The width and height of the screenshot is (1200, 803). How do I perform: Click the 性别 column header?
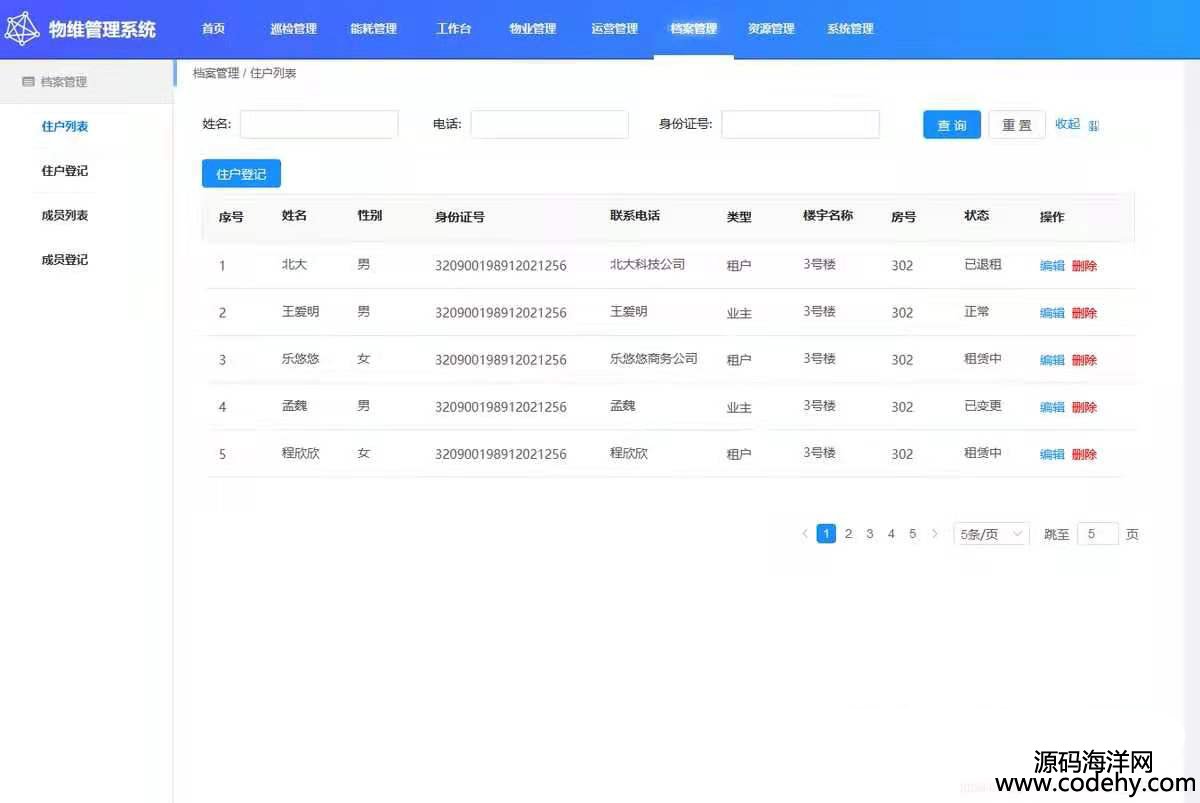point(370,216)
